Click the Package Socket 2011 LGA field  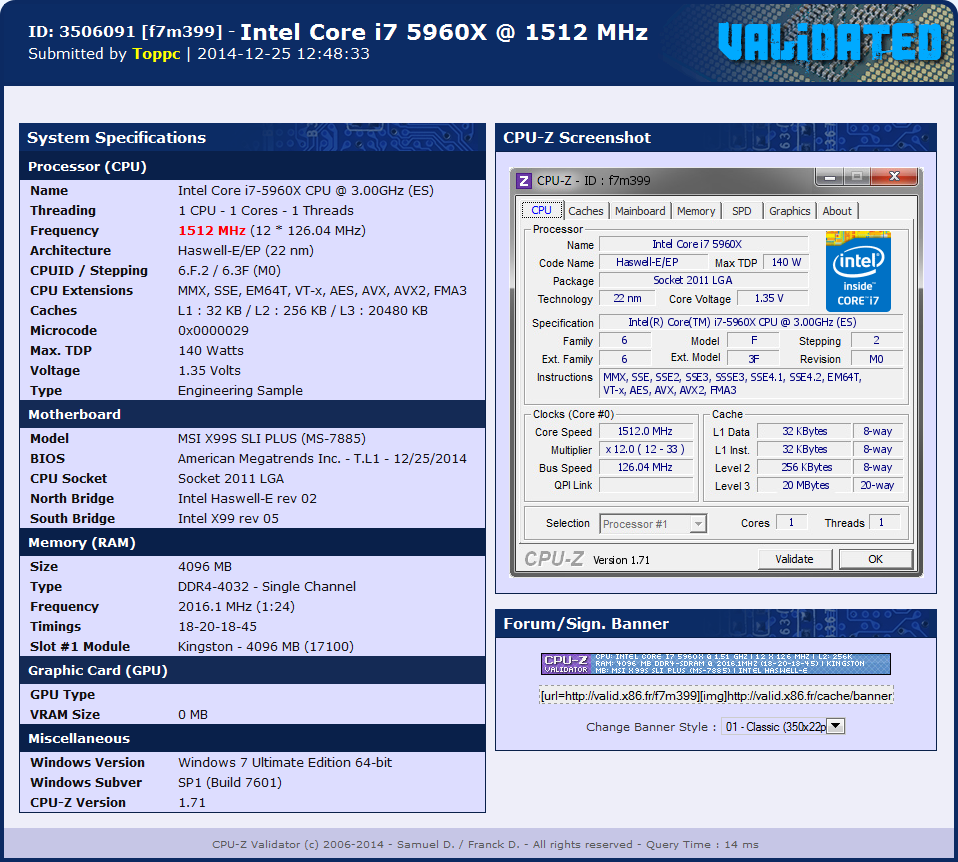[703, 280]
